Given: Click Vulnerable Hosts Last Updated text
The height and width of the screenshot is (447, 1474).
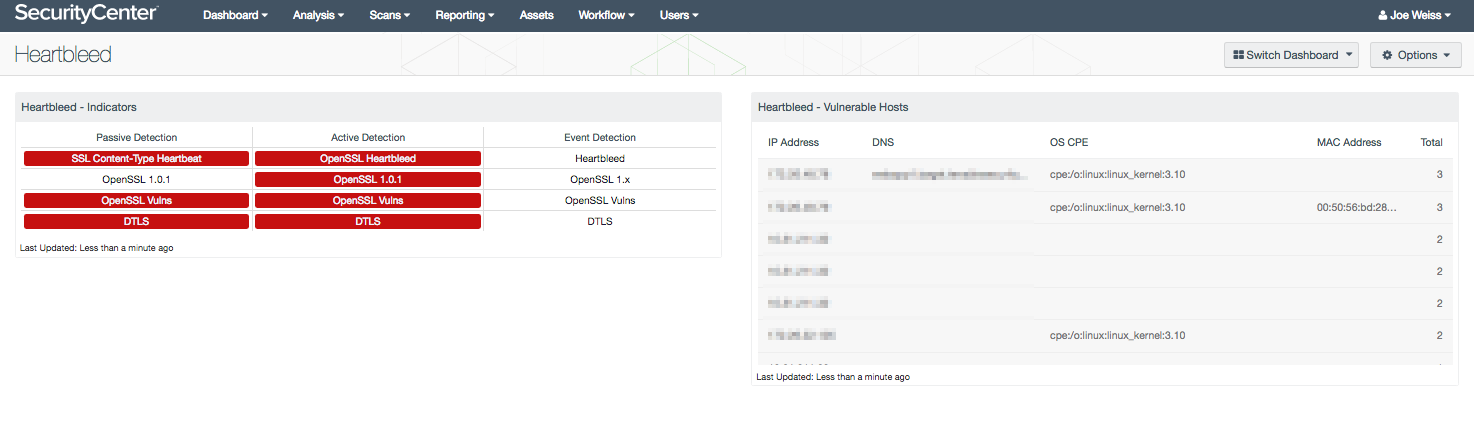Looking at the screenshot, I should [x=833, y=377].
